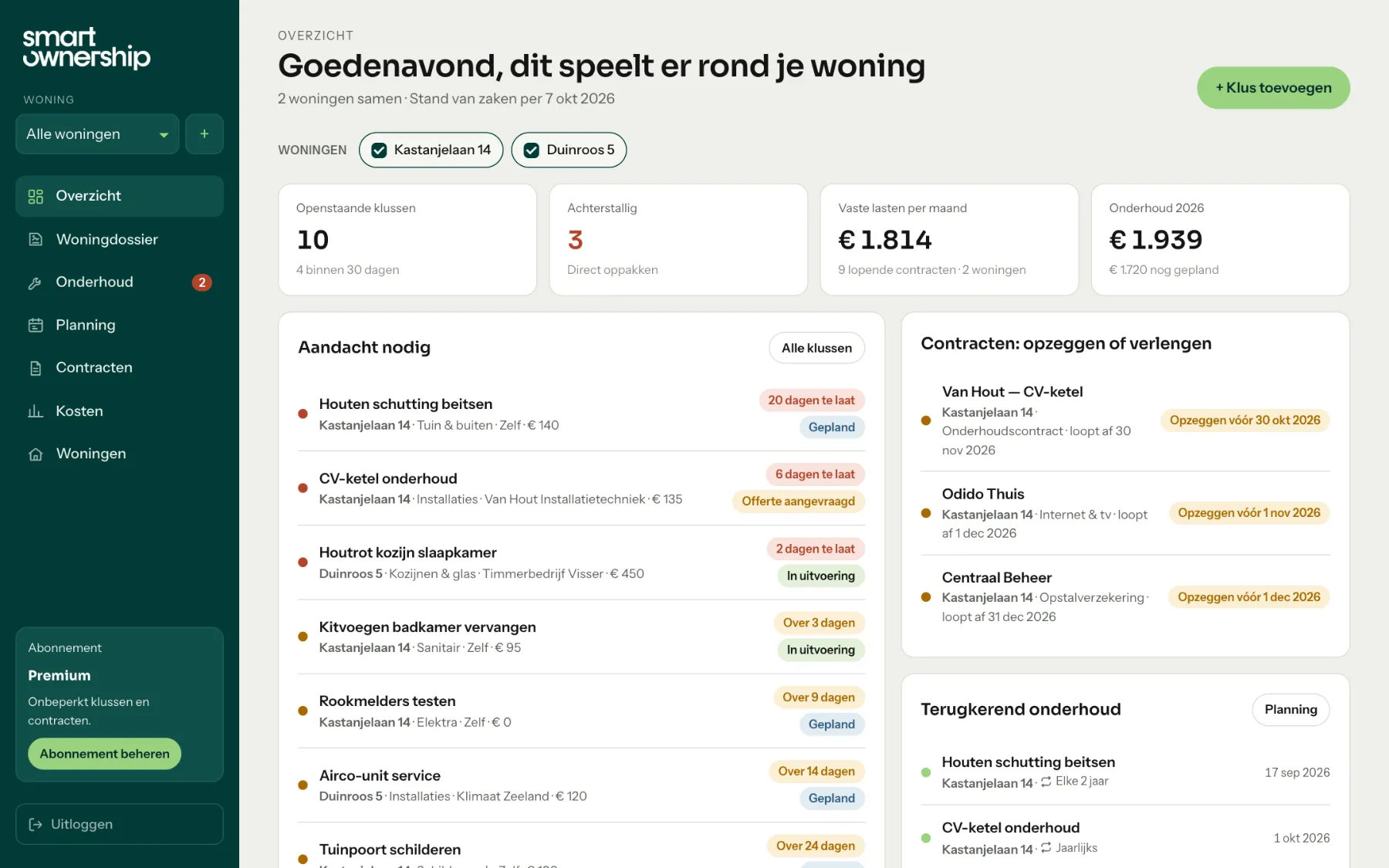The height and width of the screenshot is (868, 1389).
Task: Click the Kosten bar chart icon
Action: pyautogui.click(x=35, y=411)
